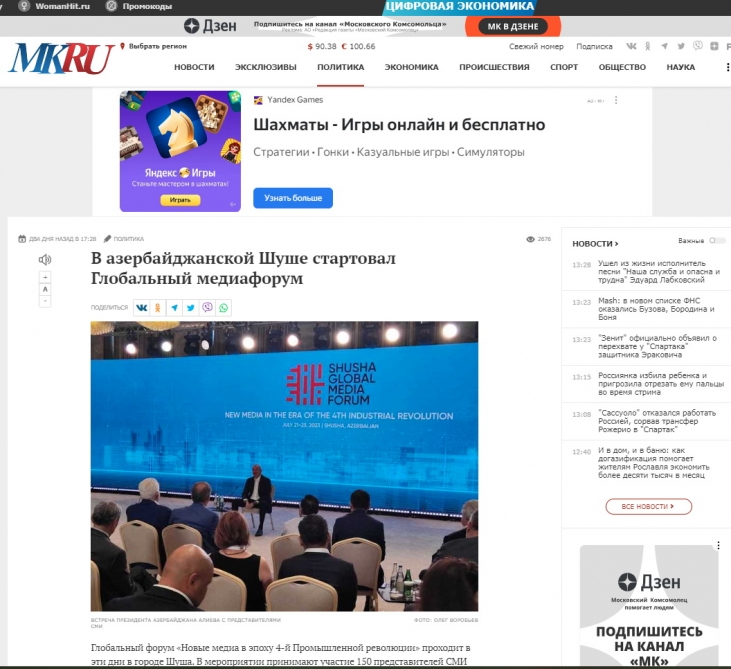Share article on VK
The image size is (731, 669).
point(142,308)
